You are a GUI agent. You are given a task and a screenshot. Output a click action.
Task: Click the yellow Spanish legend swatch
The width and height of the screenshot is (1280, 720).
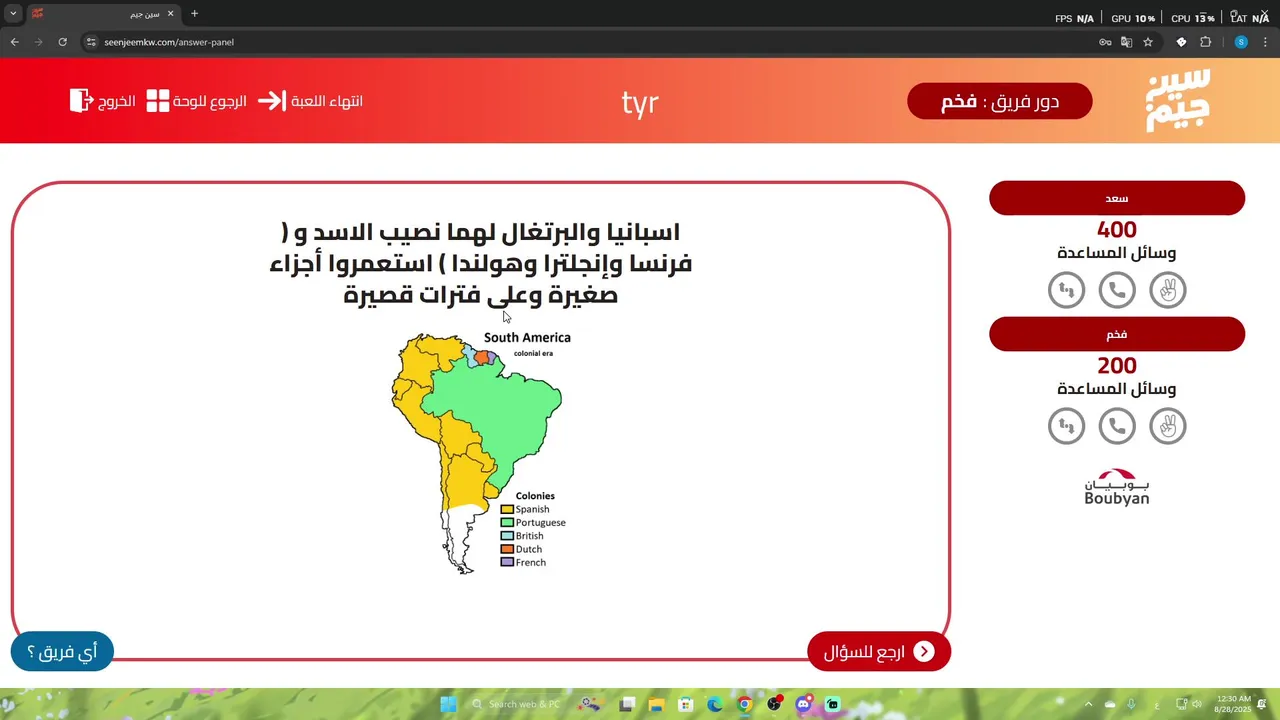pos(507,509)
